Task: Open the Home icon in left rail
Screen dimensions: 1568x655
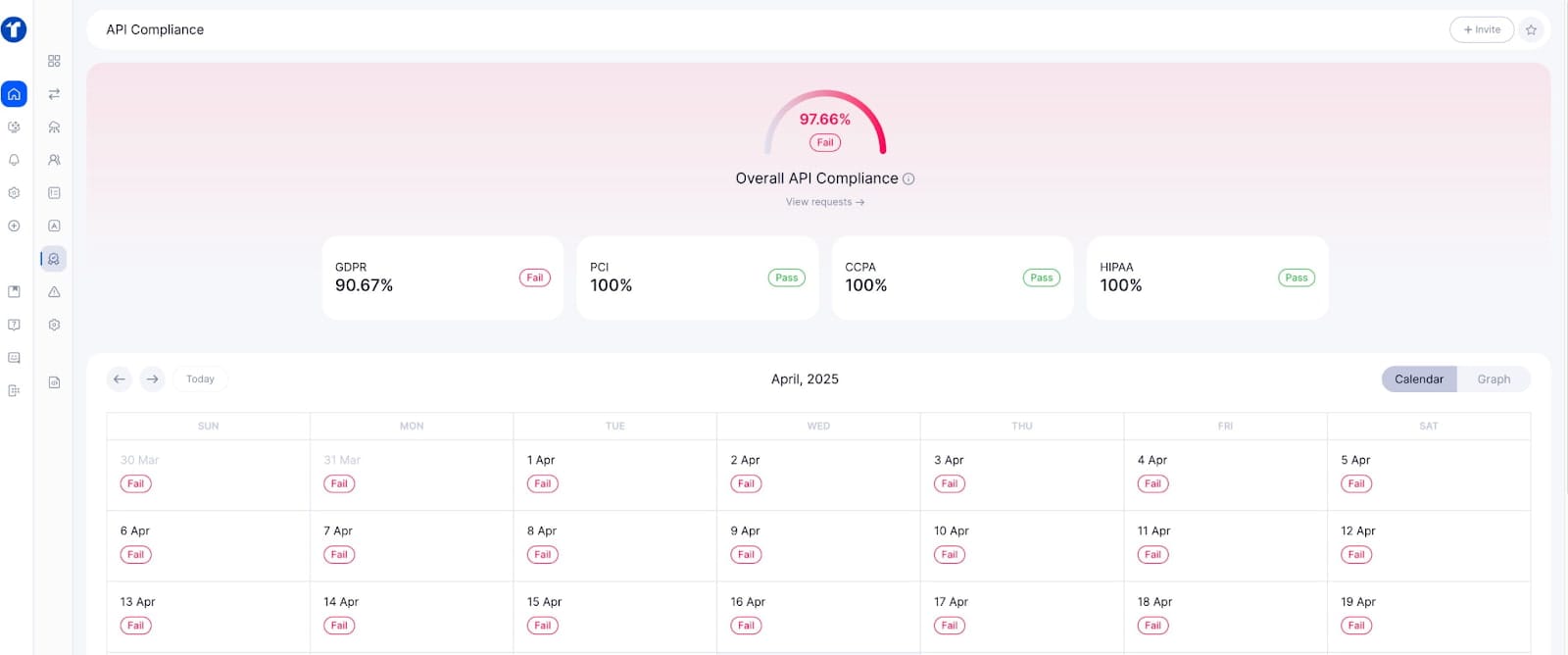Action: pyautogui.click(x=14, y=94)
